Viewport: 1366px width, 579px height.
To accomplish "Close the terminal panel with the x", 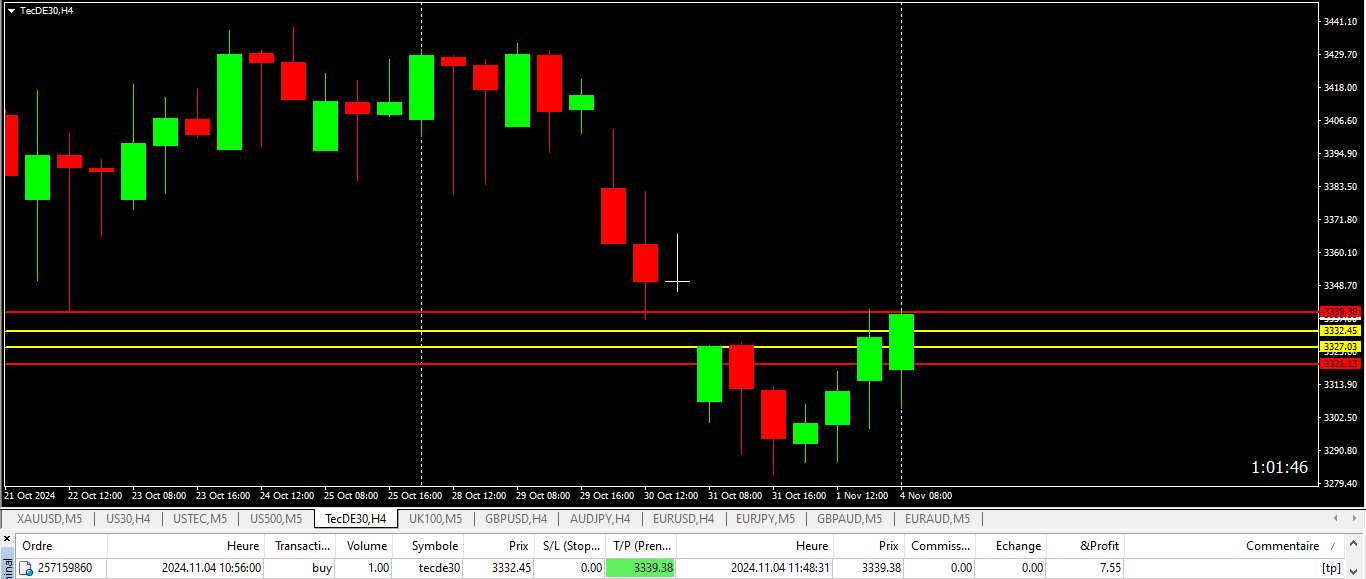I will 7,540.
